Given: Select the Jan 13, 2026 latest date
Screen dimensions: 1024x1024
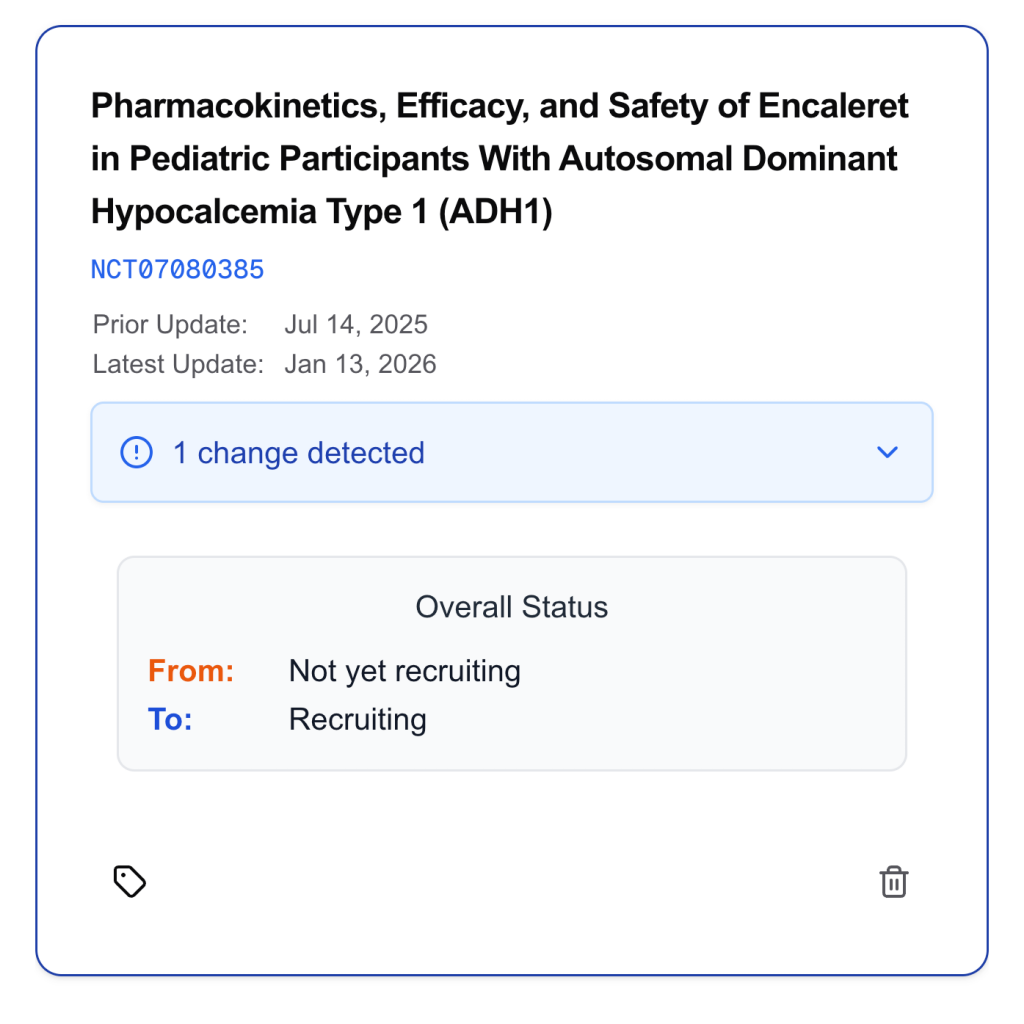Looking at the screenshot, I should click(360, 364).
